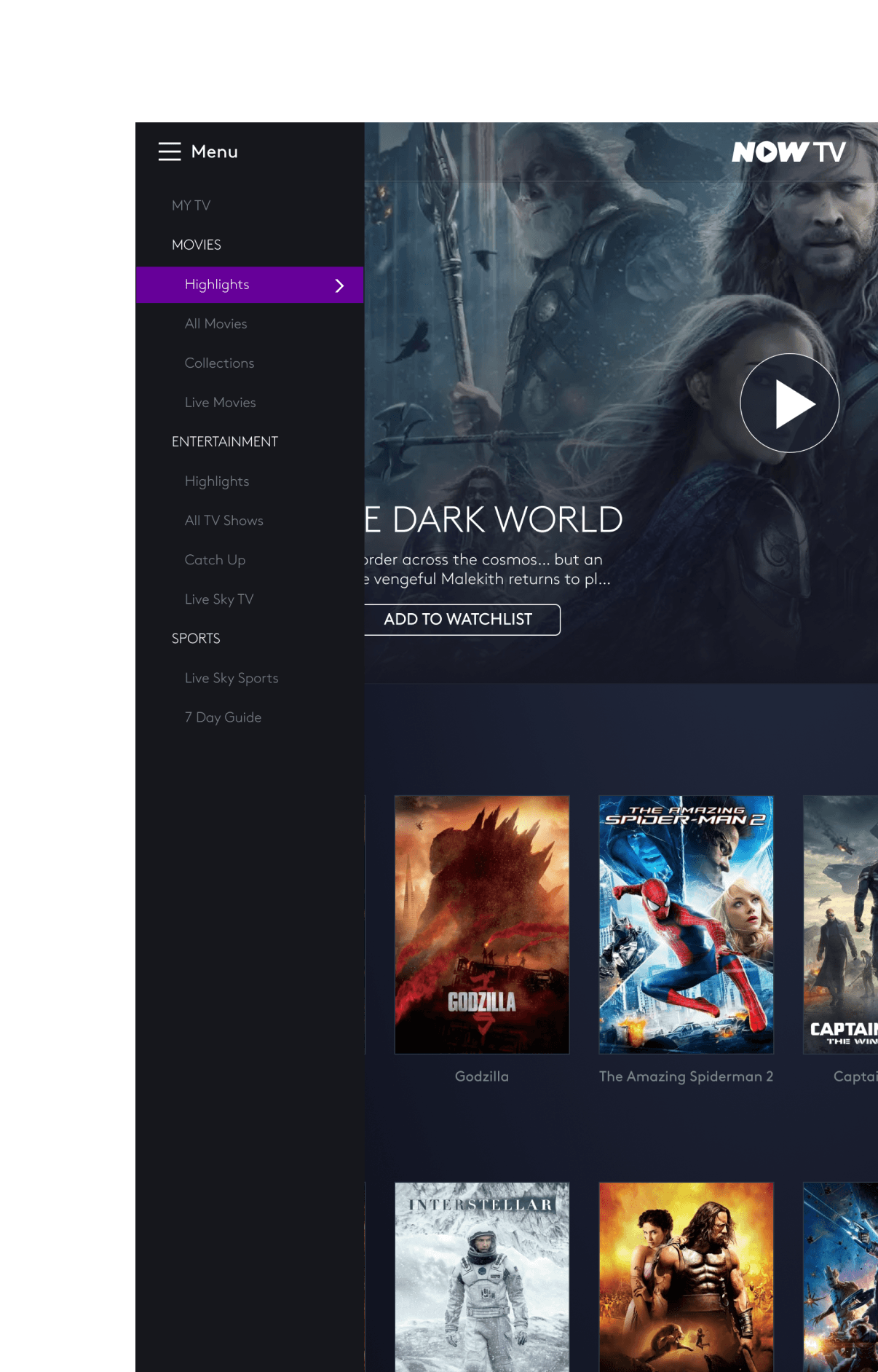Open Live Movies
Viewport: 878px width, 1372px height.
click(x=221, y=402)
